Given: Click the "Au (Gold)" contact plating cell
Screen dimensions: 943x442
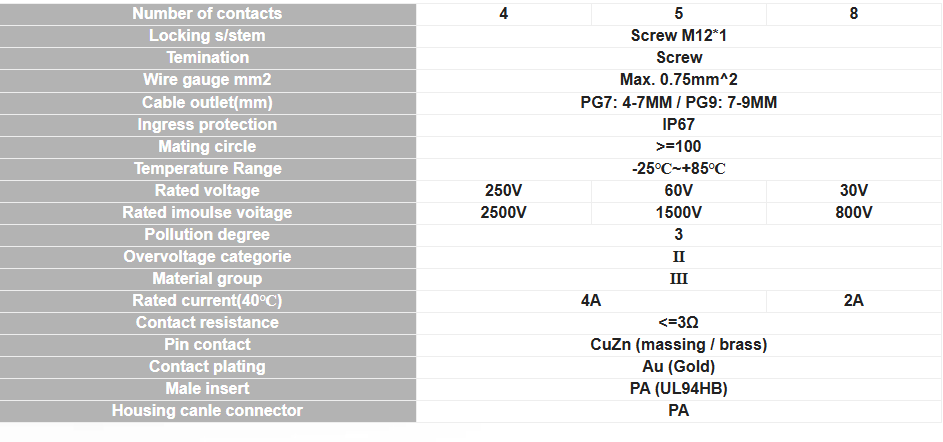Looking at the screenshot, I should pyautogui.click(x=678, y=367).
